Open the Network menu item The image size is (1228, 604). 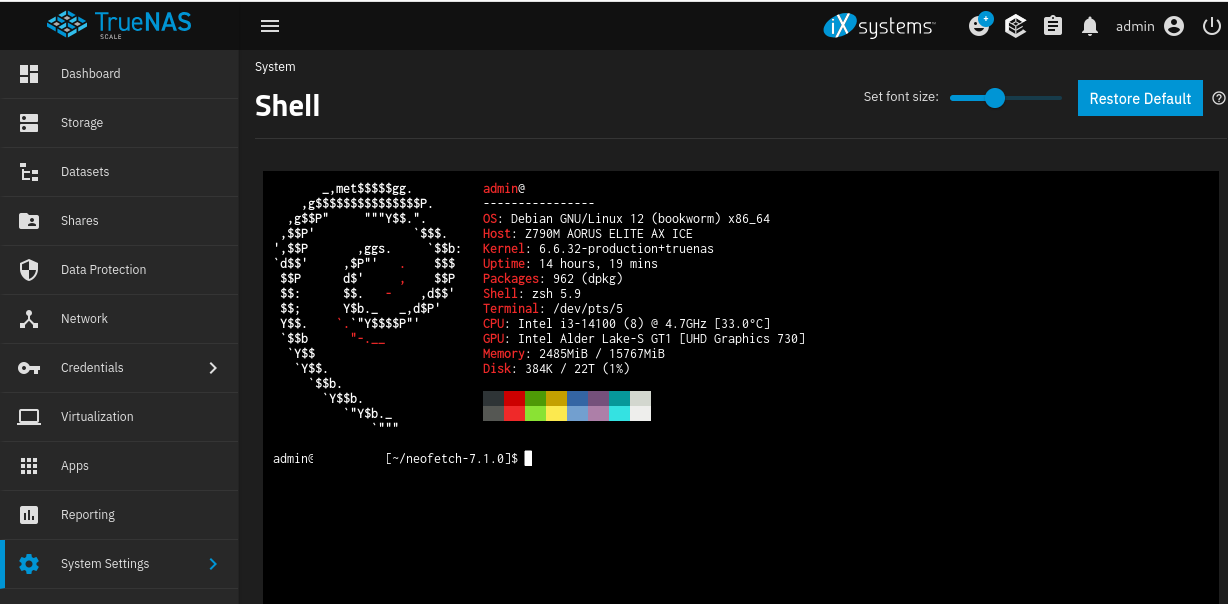(120, 318)
